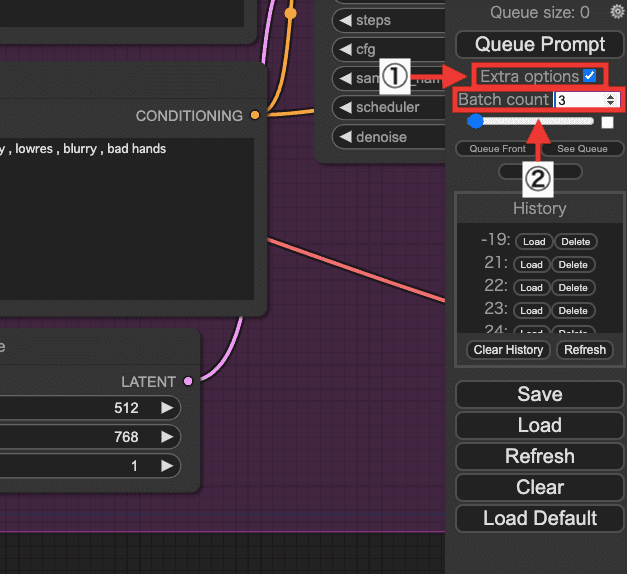Click the Load Default button

tap(539, 518)
